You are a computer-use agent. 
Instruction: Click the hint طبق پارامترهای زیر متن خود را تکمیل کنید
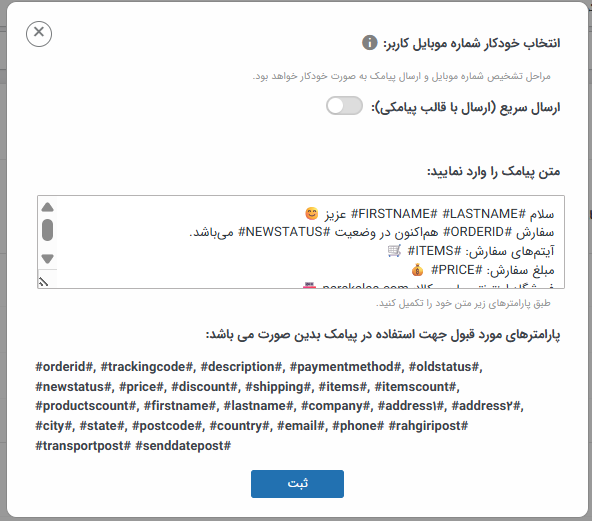click(x=463, y=303)
